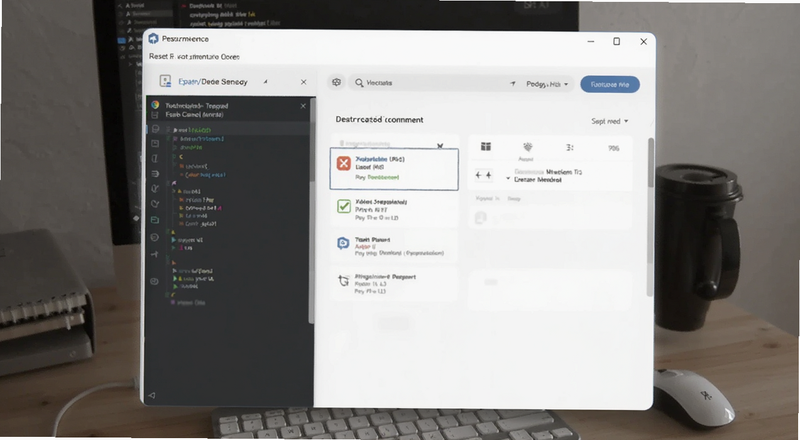Screen dimensions: 800x440
Task: Select the grid layout icon in right panel
Action: (486, 147)
